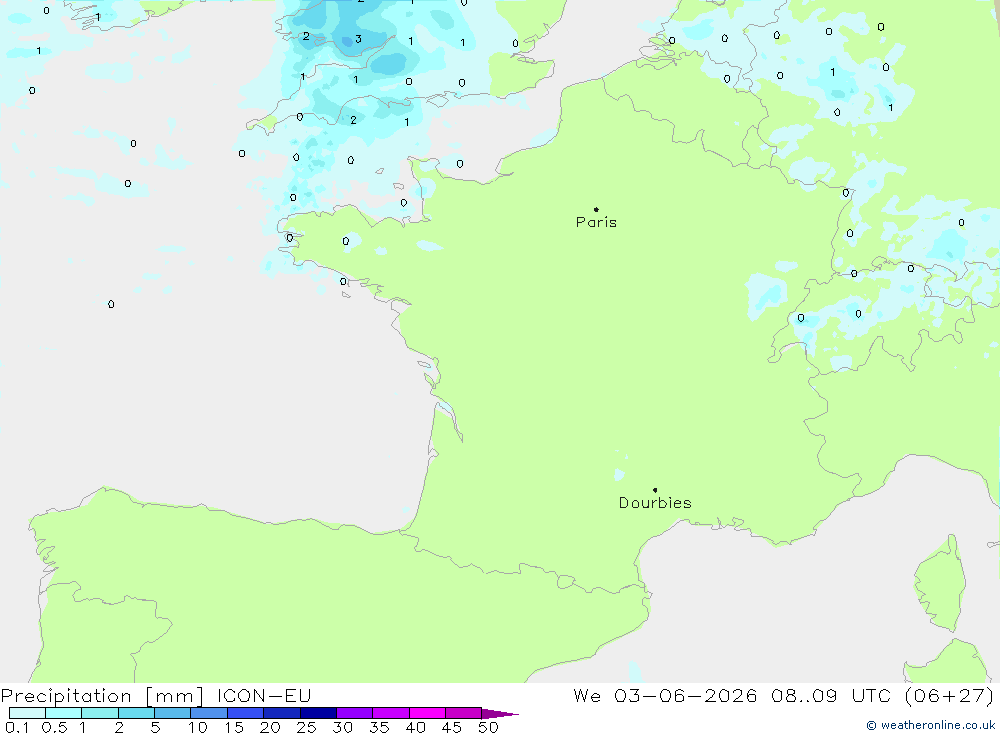The image size is (1000, 733).
Task: Click the 40–45 mm legend color swatch
Action: [427, 713]
